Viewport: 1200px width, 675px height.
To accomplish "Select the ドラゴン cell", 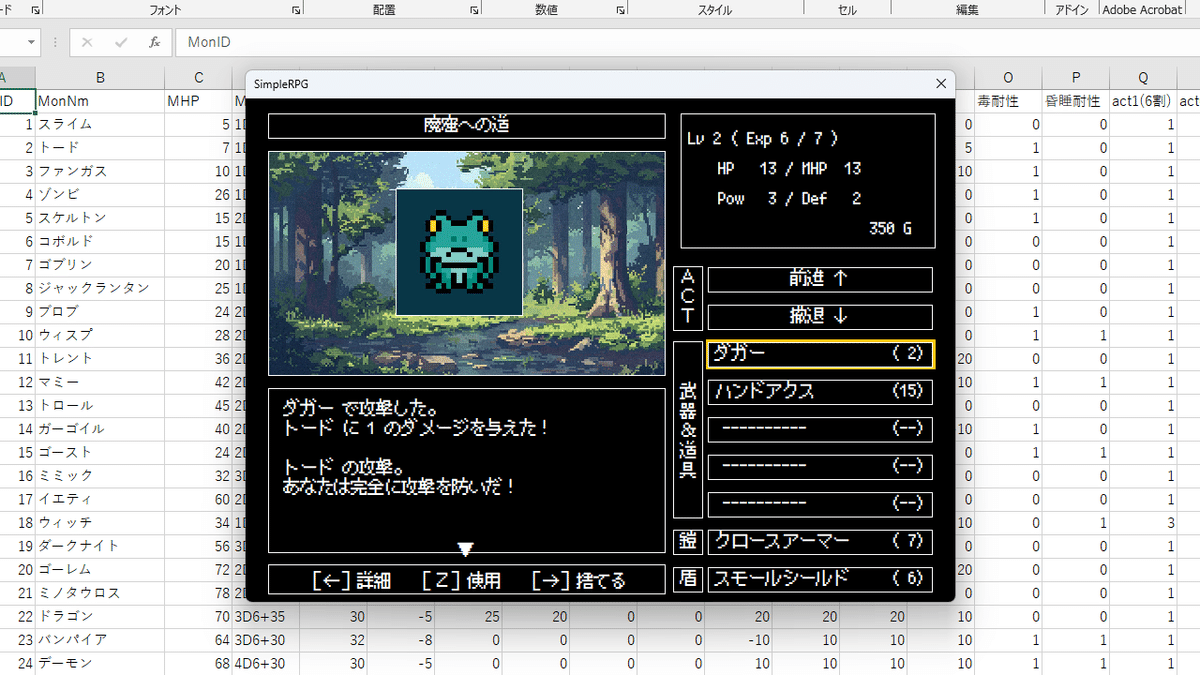I will click(100, 616).
